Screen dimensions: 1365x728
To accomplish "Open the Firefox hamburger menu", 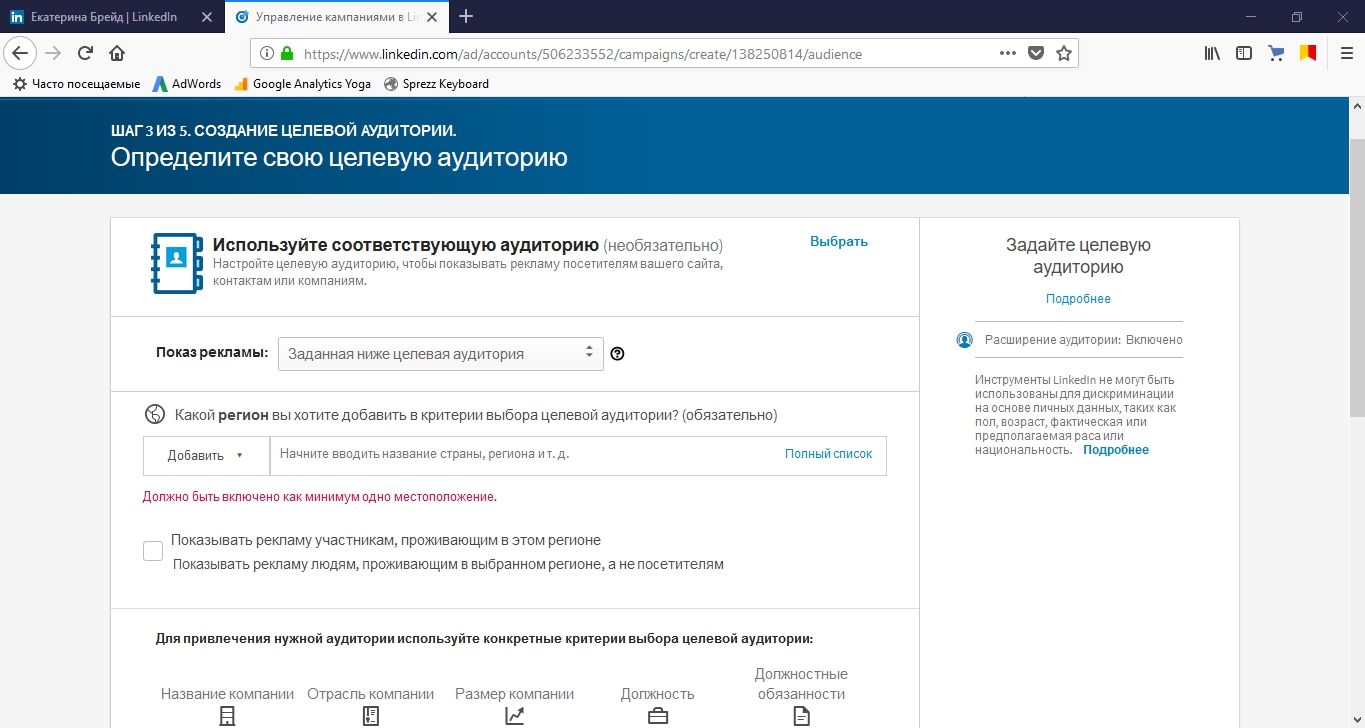I will pyautogui.click(x=1344, y=53).
